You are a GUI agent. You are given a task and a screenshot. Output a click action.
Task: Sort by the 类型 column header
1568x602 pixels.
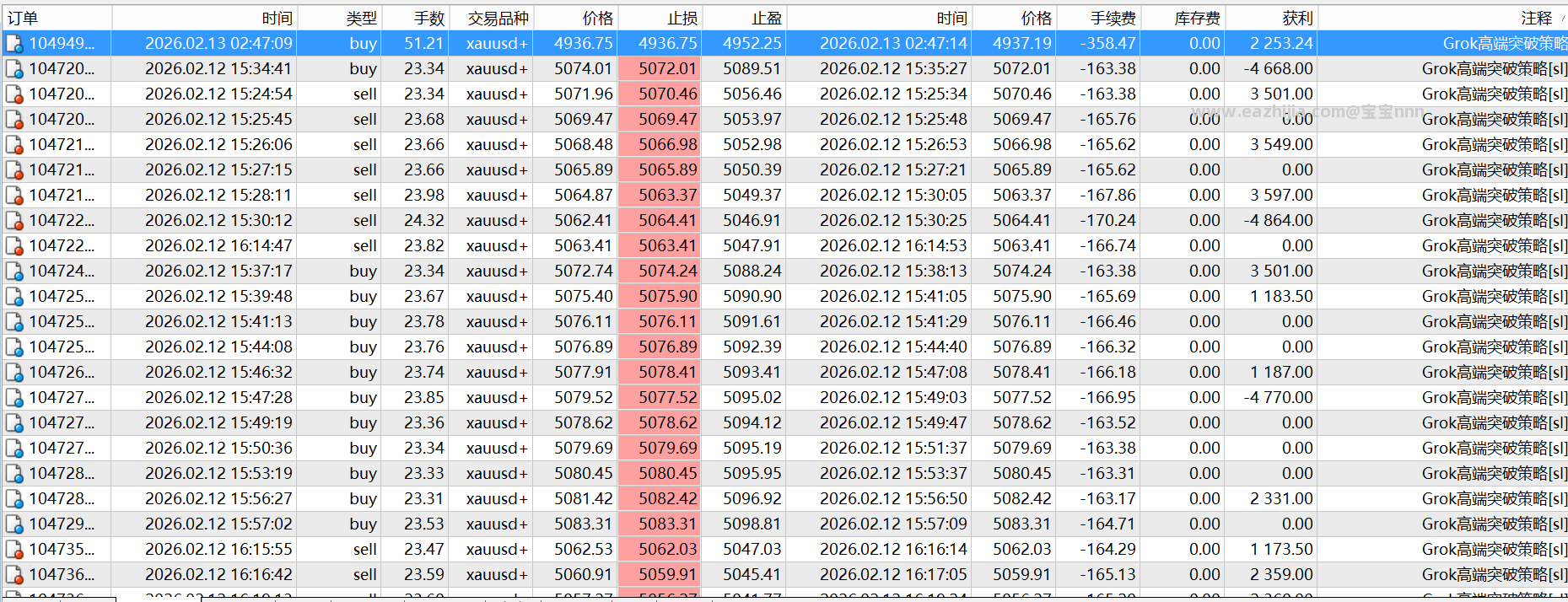click(x=339, y=18)
